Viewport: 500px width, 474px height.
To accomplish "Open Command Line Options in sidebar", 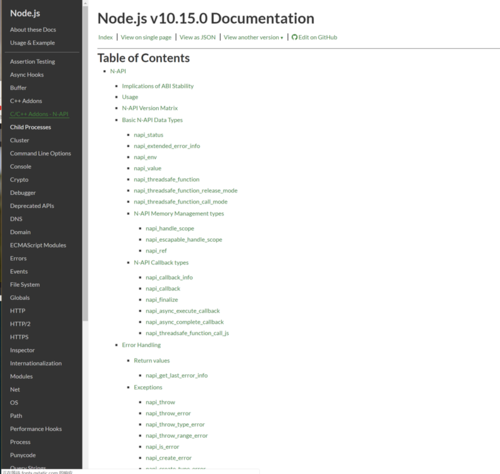I will [40, 153].
